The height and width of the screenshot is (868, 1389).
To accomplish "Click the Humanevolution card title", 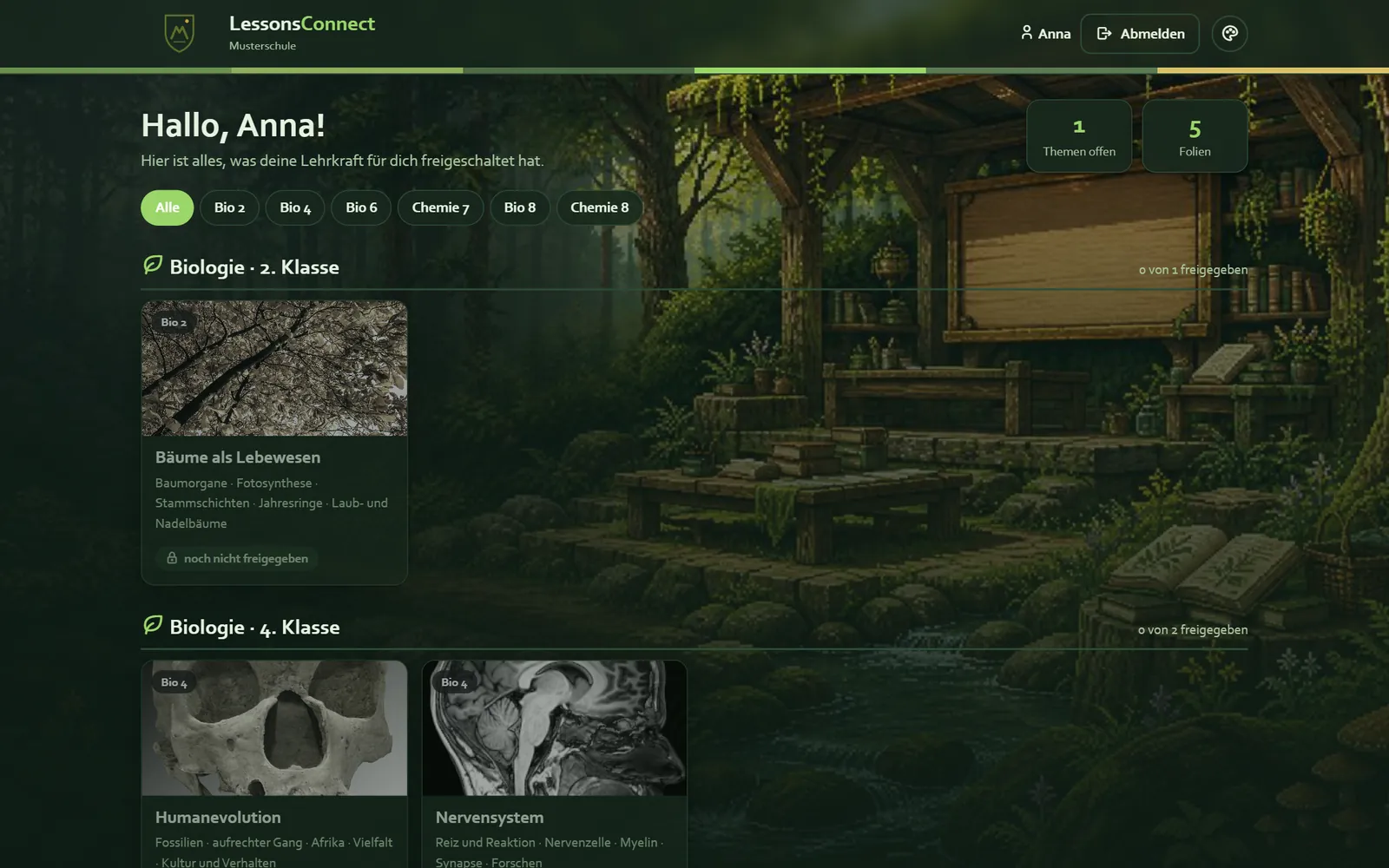I will [218, 818].
